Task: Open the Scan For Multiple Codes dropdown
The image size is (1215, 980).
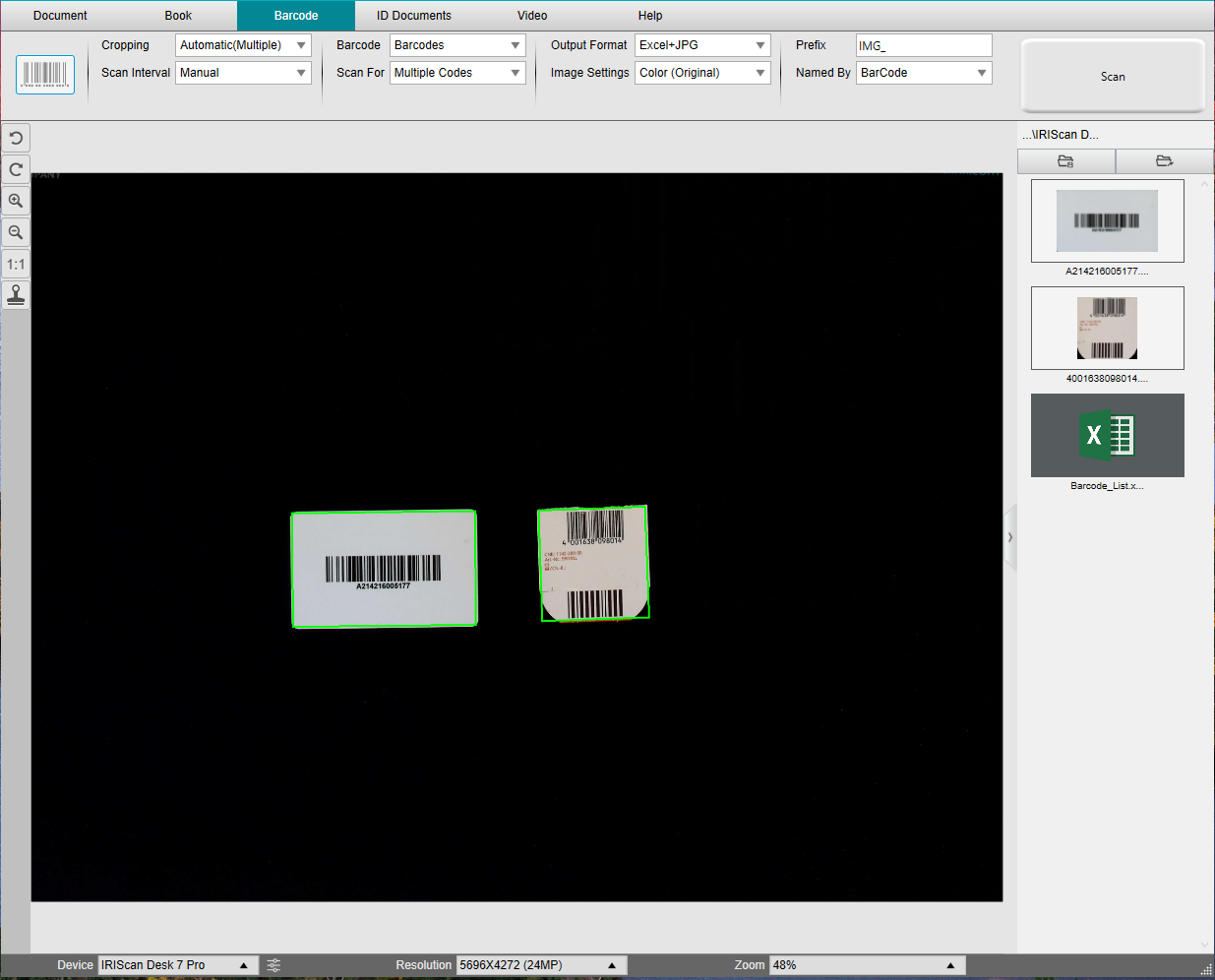Action: coord(457,73)
